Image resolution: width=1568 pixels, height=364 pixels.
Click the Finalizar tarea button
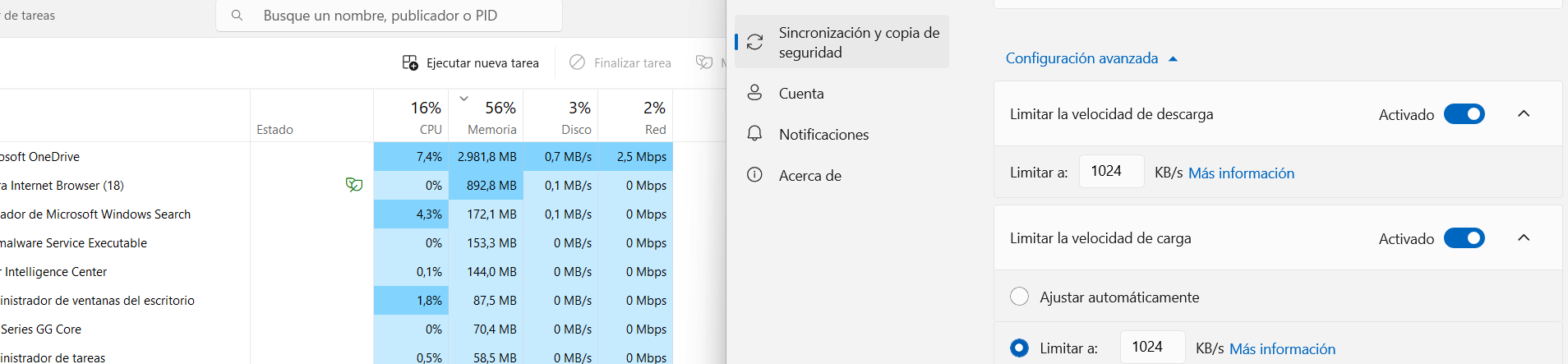click(620, 62)
